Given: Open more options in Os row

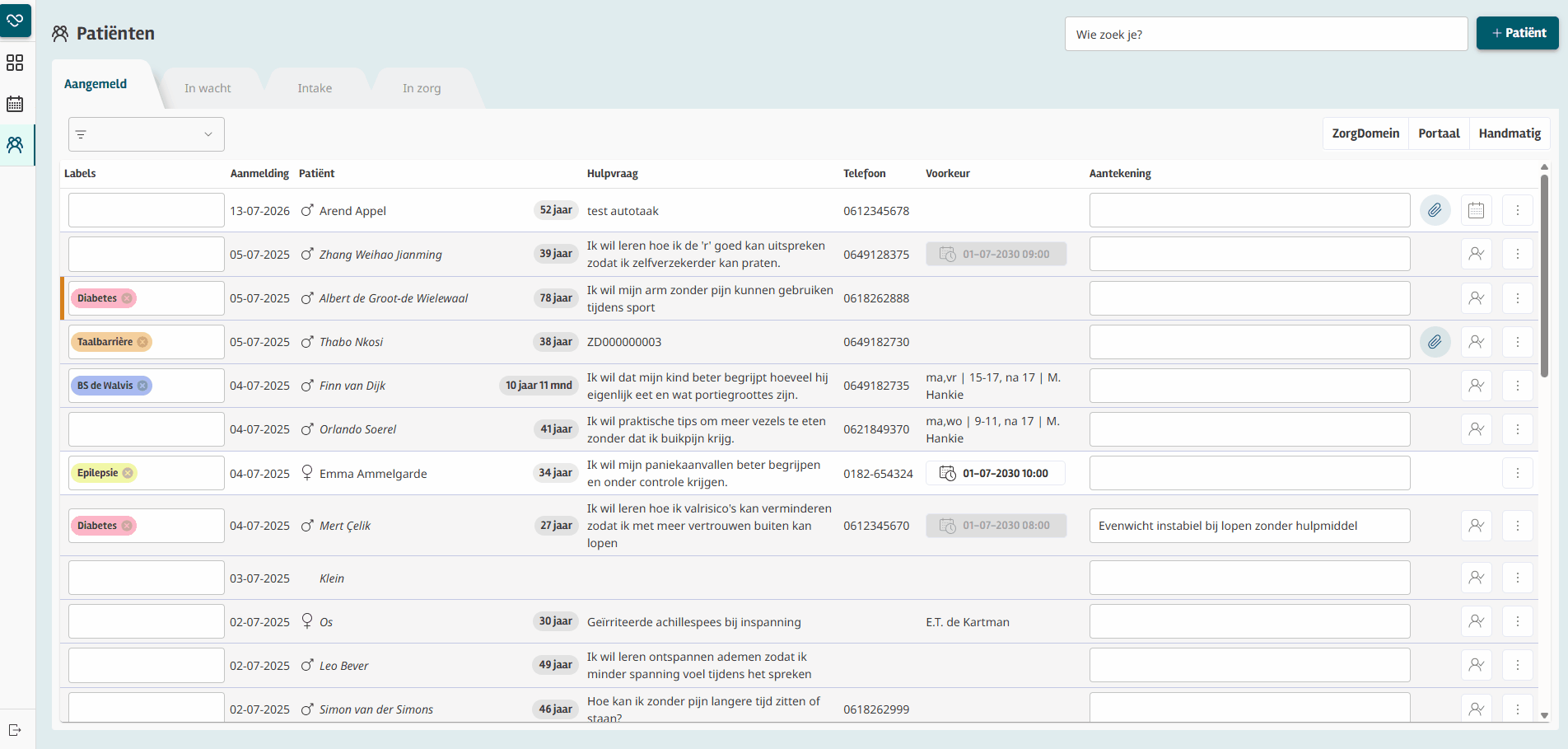Looking at the screenshot, I should 1518,621.
